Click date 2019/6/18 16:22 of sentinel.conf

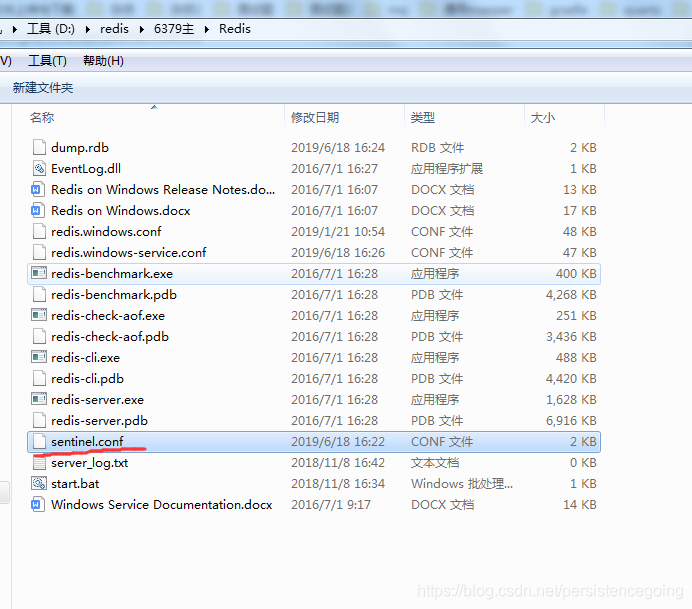point(338,441)
